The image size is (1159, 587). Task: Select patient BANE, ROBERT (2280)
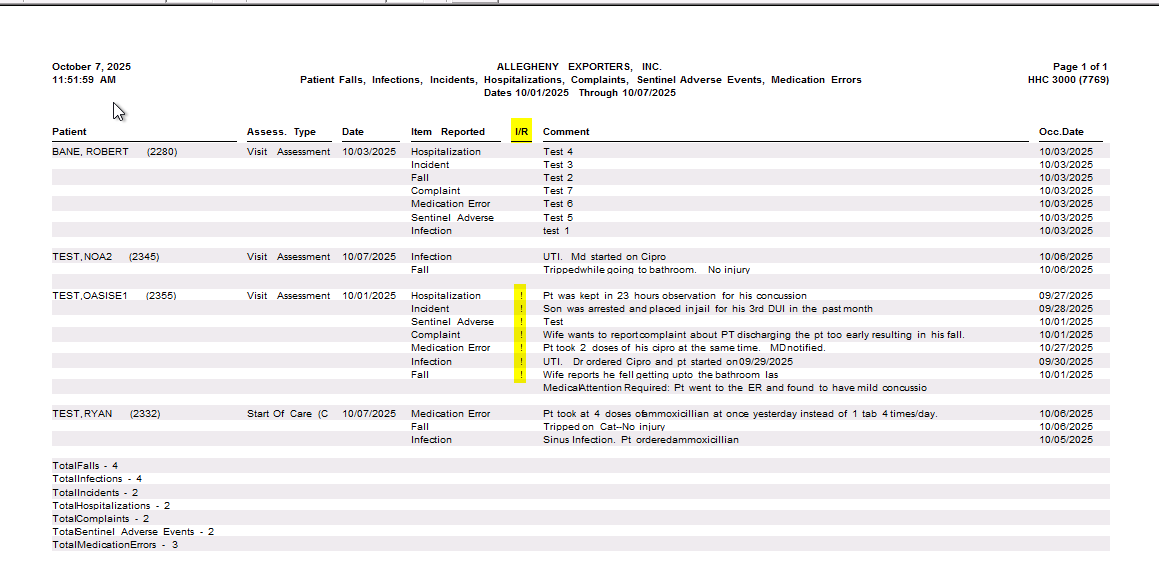pyautogui.click(x=114, y=152)
